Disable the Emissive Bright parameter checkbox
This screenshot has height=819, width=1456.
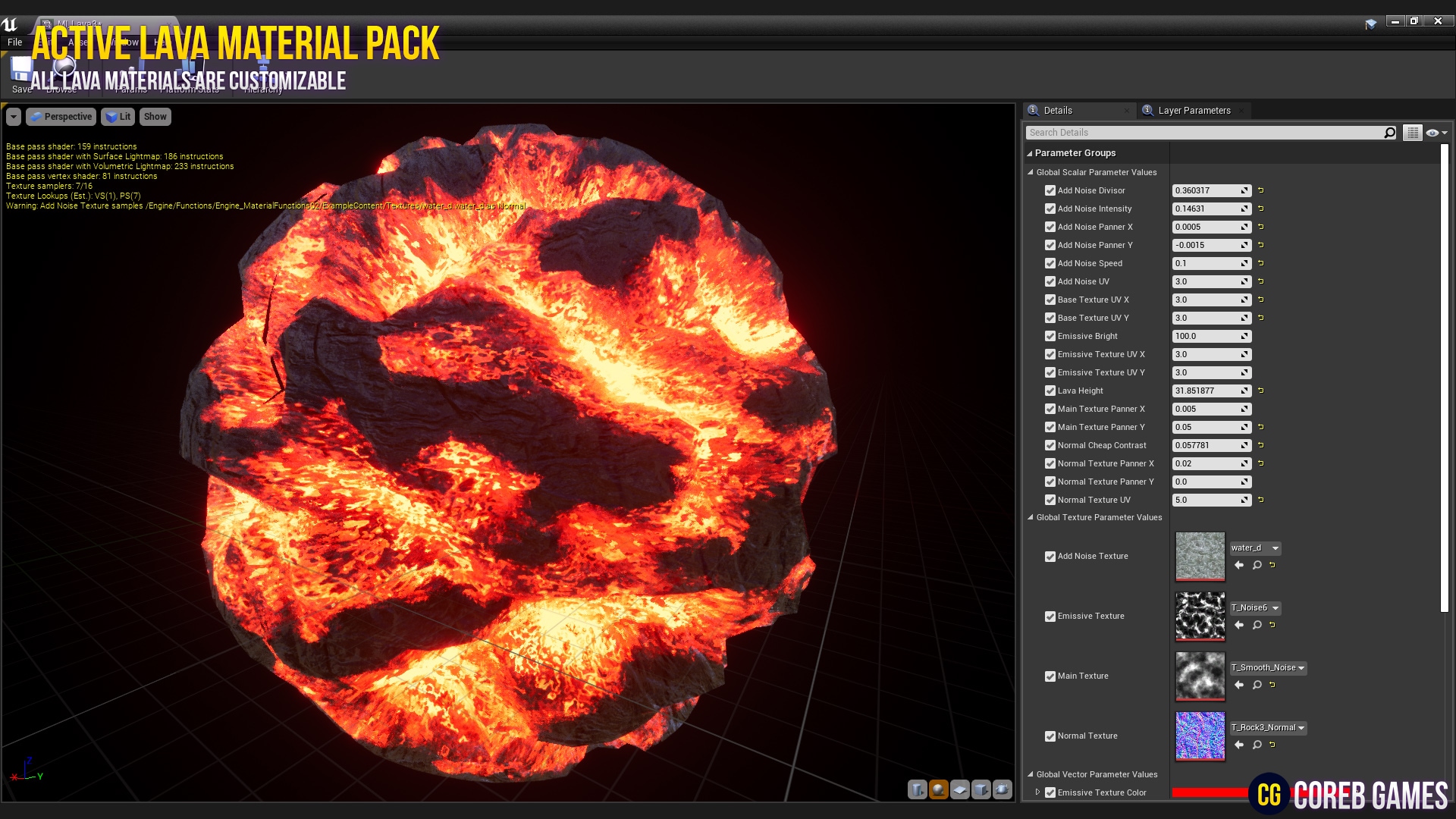point(1050,336)
